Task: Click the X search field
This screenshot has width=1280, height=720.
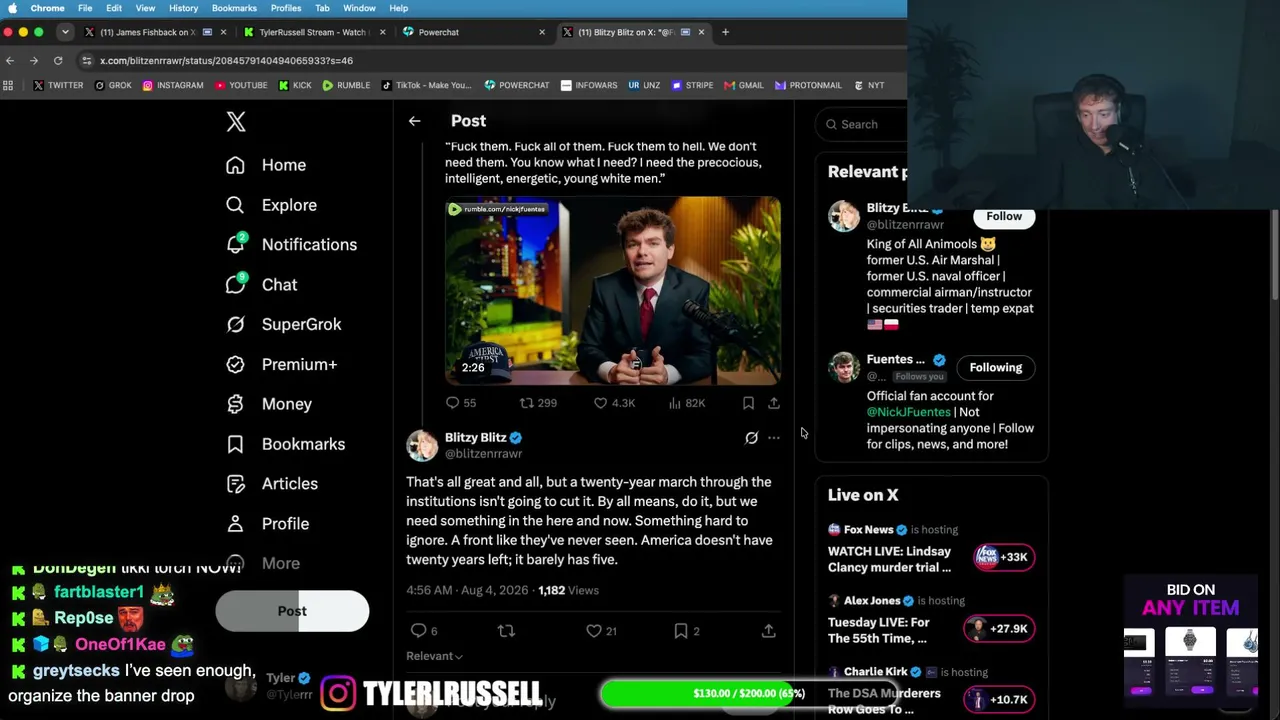Action: coord(862,124)
